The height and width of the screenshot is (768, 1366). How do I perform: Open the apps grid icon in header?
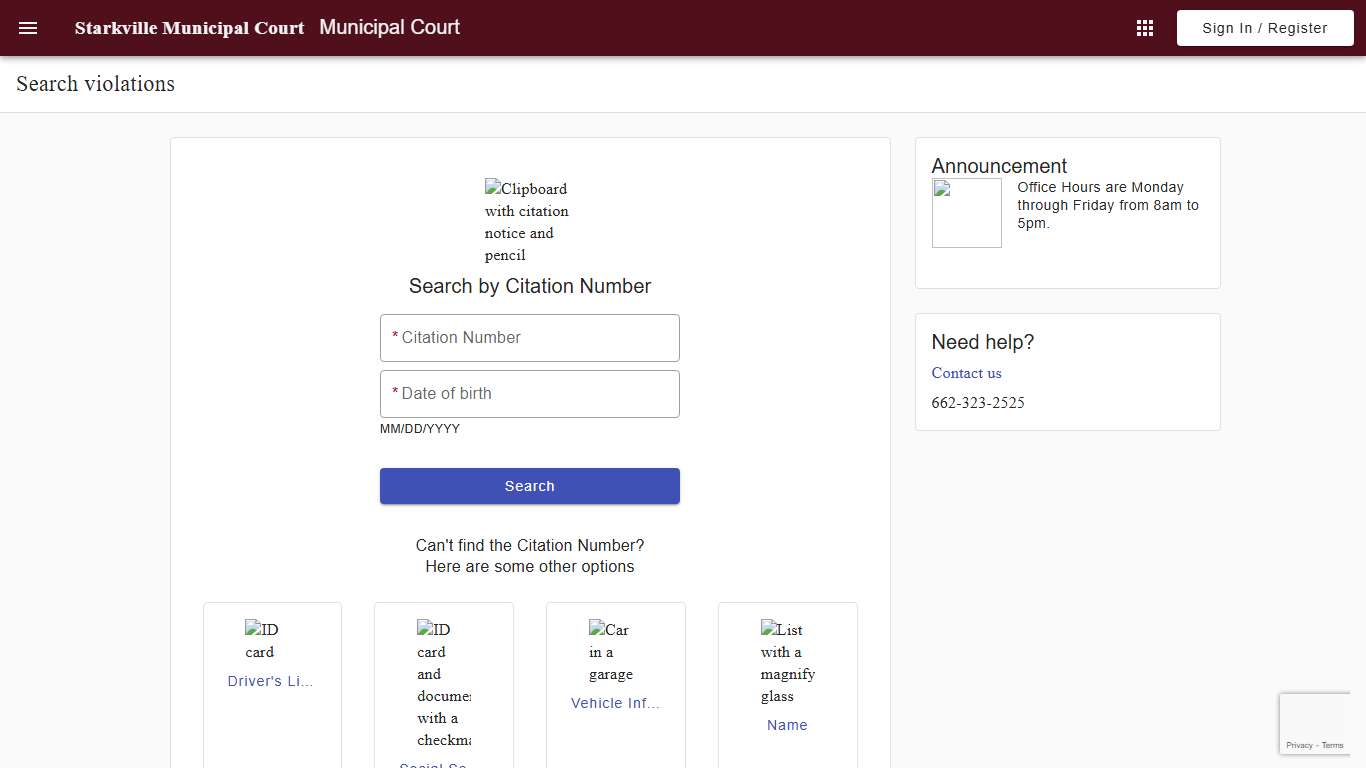pos(1144,28)
